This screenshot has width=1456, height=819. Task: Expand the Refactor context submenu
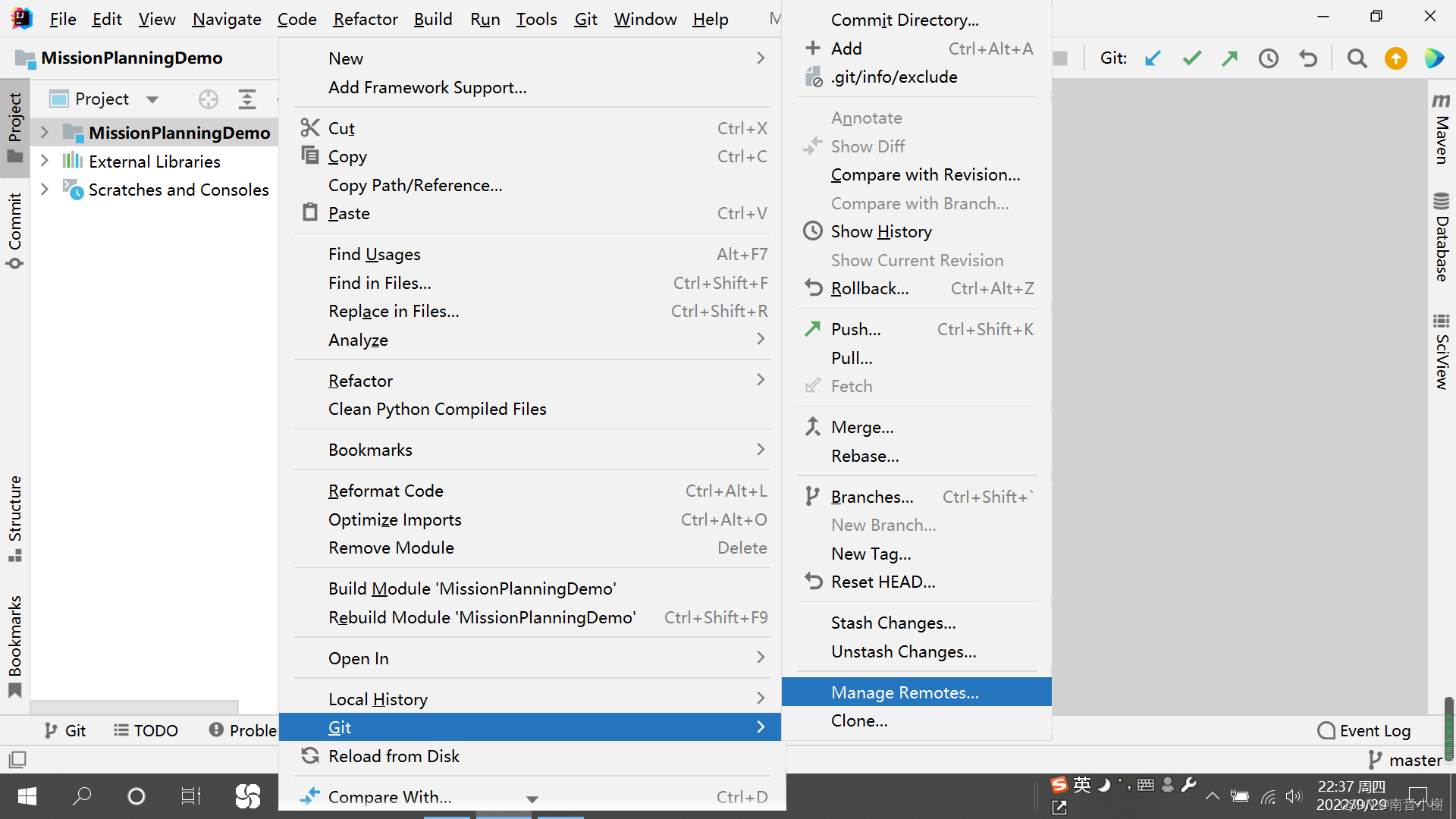coord(531,381)
